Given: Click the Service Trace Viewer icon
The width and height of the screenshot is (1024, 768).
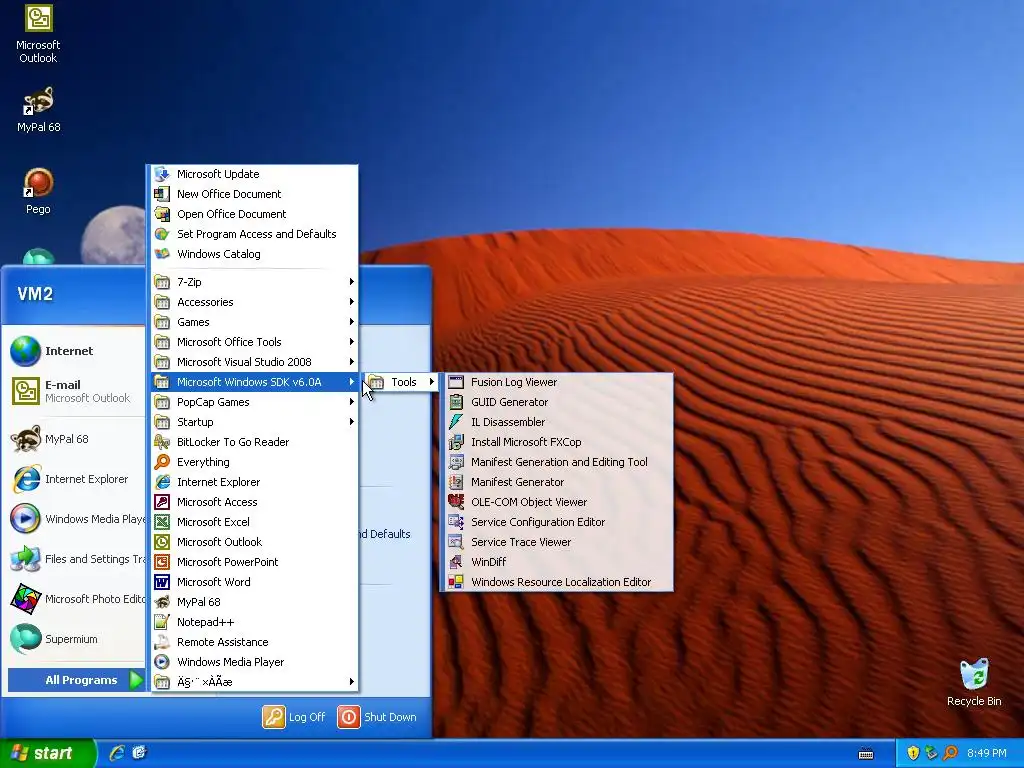Looking at the screenshot, I should pos(456,542).
